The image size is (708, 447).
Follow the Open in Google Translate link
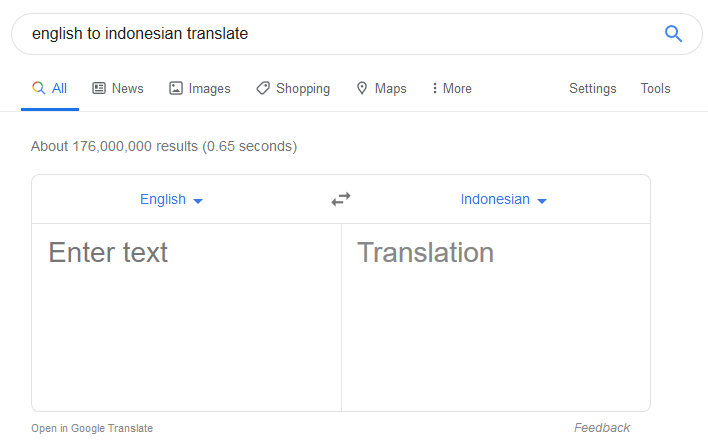point(92,428)
